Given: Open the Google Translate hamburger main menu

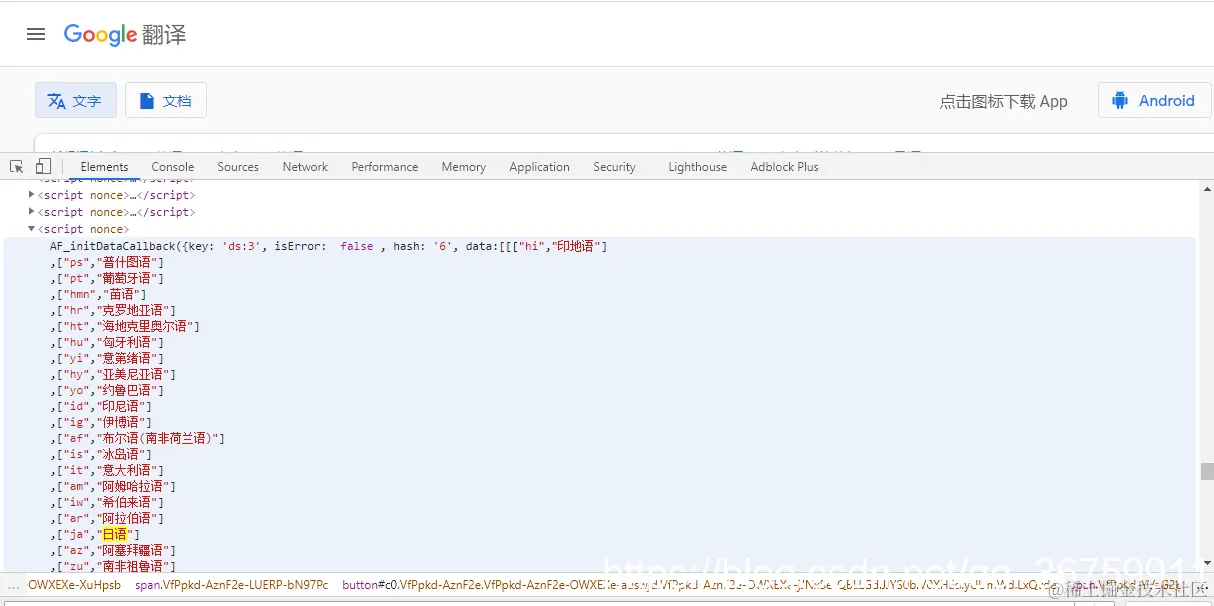Looking at the screenshot, I should click(x=36, y=34).
